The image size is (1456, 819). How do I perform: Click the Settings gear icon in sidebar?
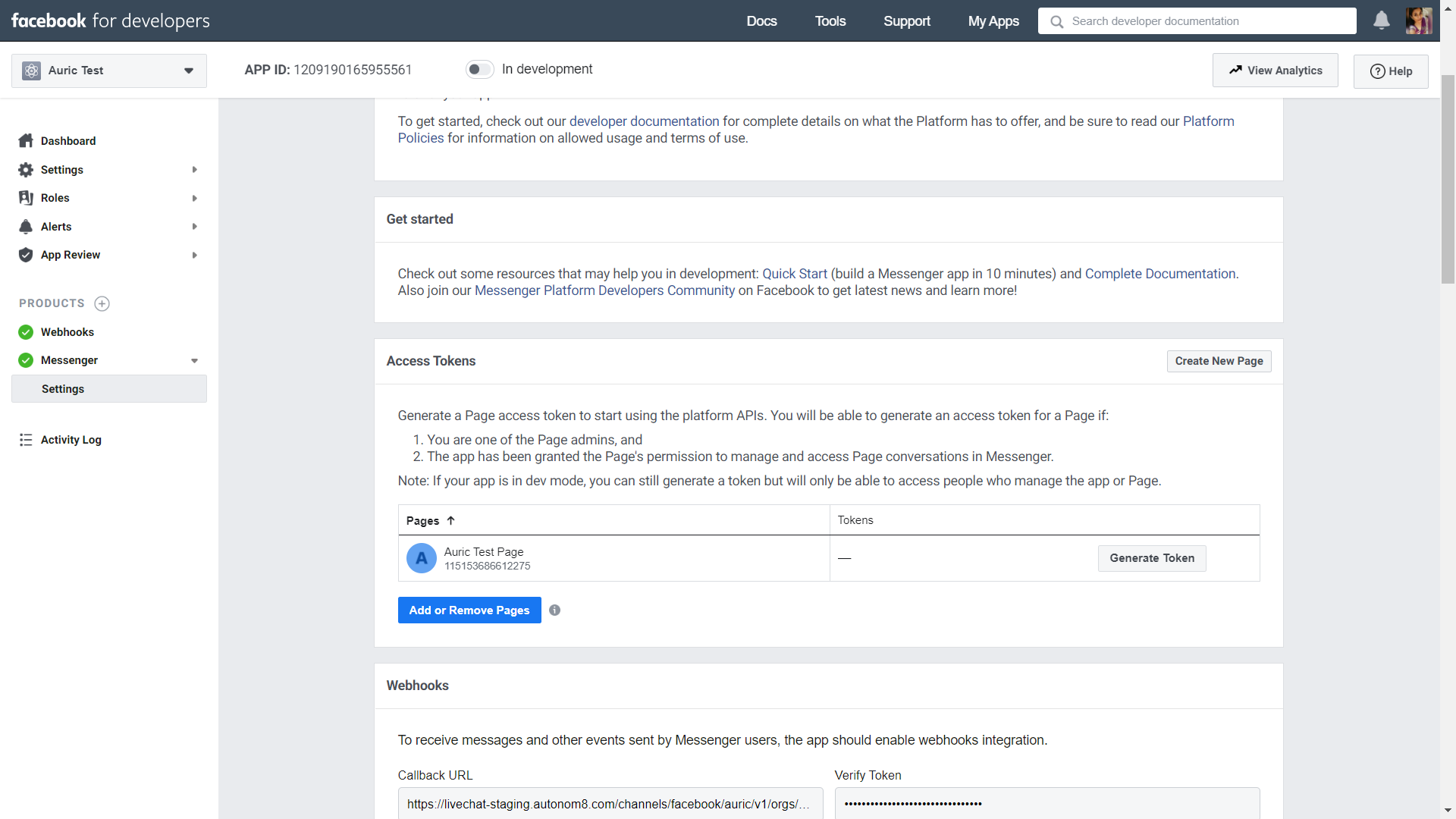(x=26, y=170)
